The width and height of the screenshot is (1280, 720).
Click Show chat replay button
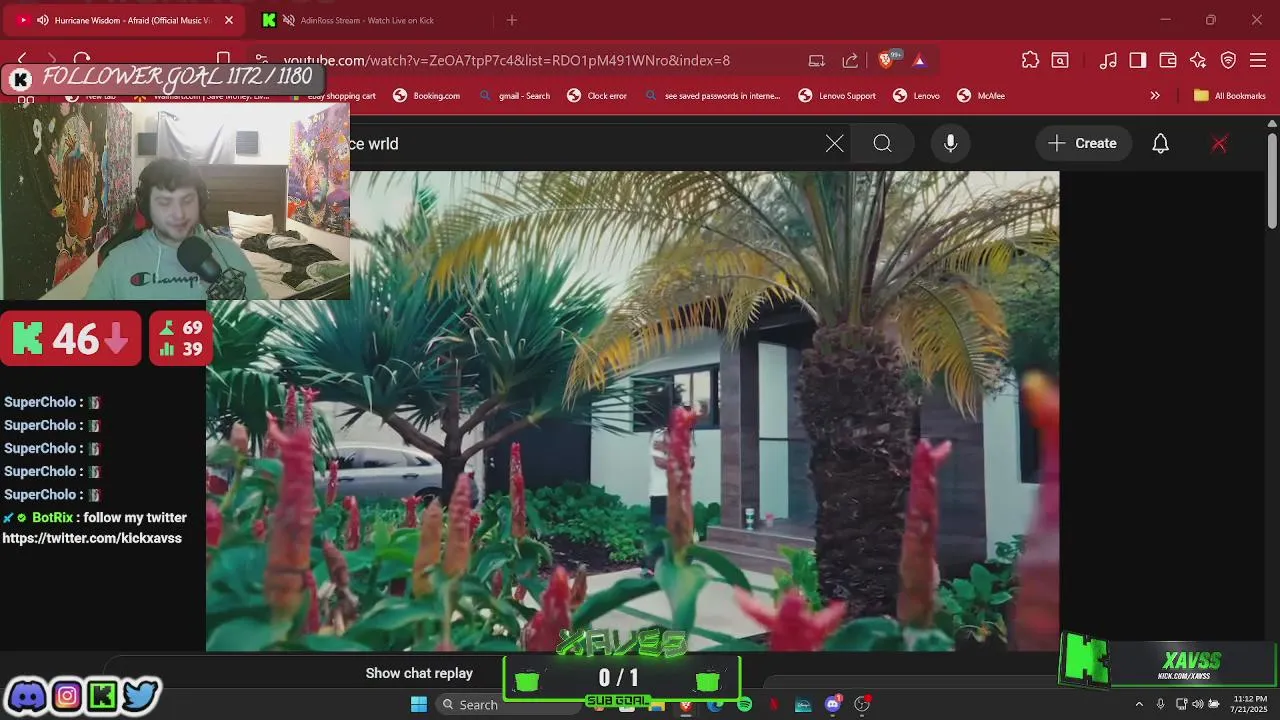(x=419, y=673)
